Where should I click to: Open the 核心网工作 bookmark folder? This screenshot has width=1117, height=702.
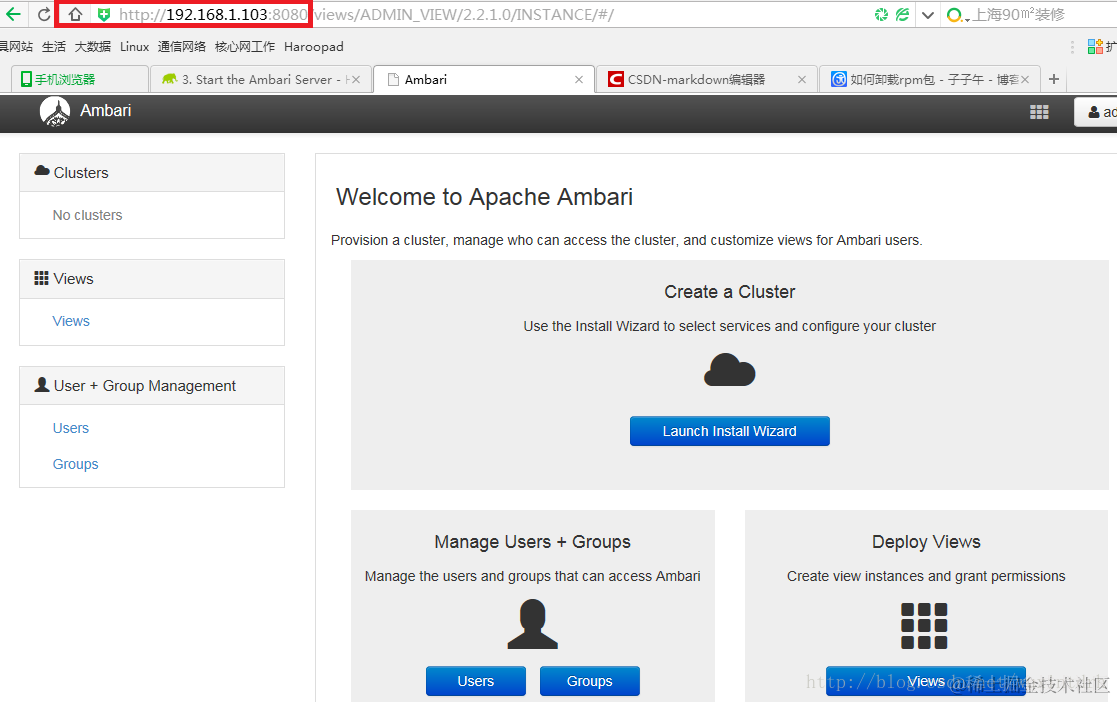tap(244, 47)
